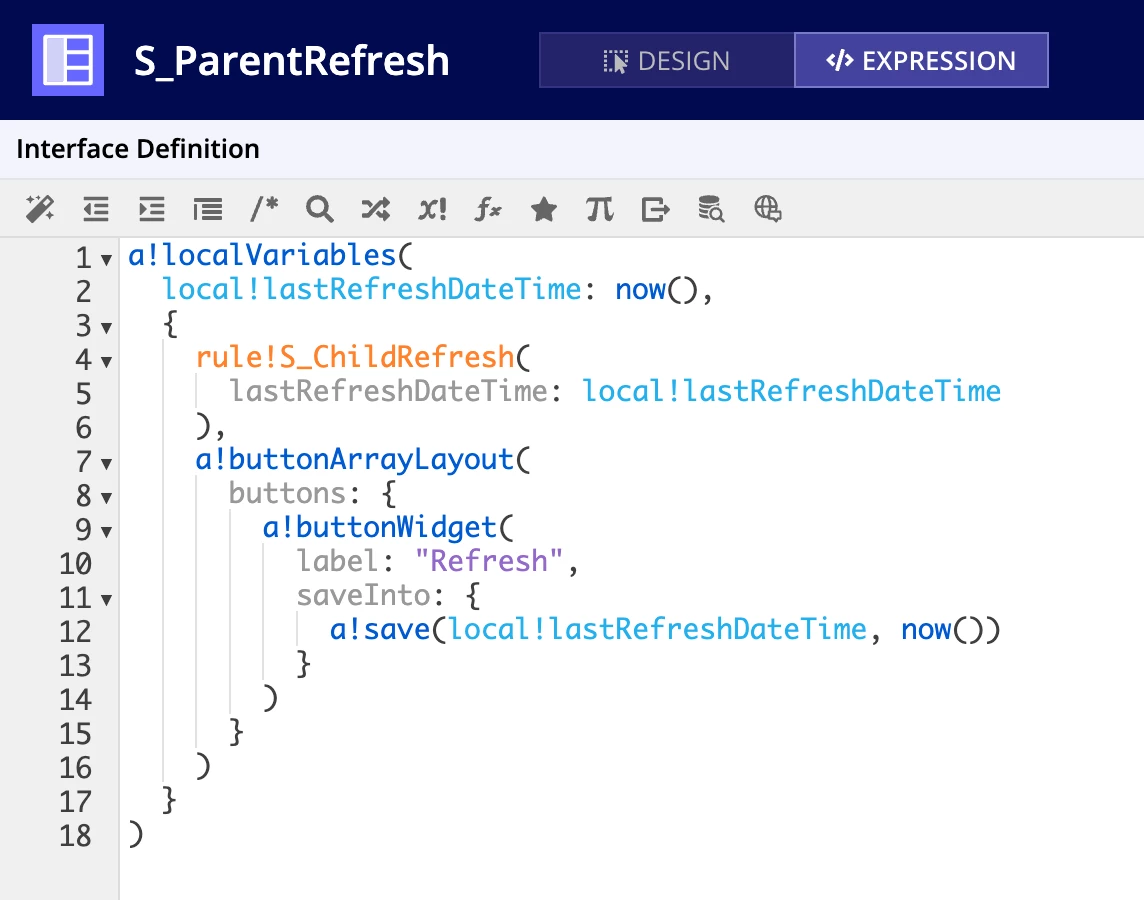Viewport: 1144px width, 900px height.
Task: Click saveInto parameter on line 11
Action: 363,596
